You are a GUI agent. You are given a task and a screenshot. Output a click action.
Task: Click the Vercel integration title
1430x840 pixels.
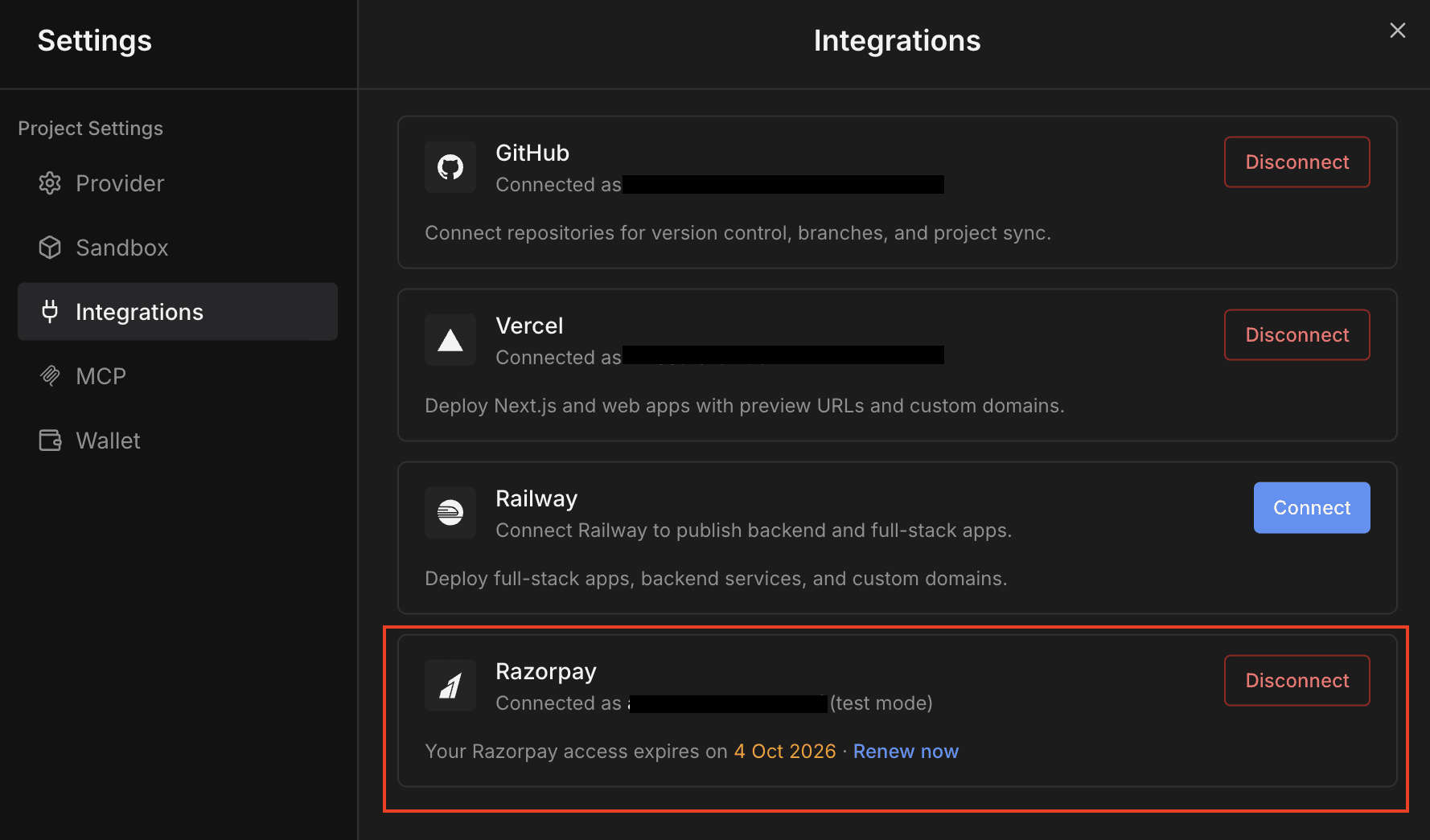click(x=529, y=326)
